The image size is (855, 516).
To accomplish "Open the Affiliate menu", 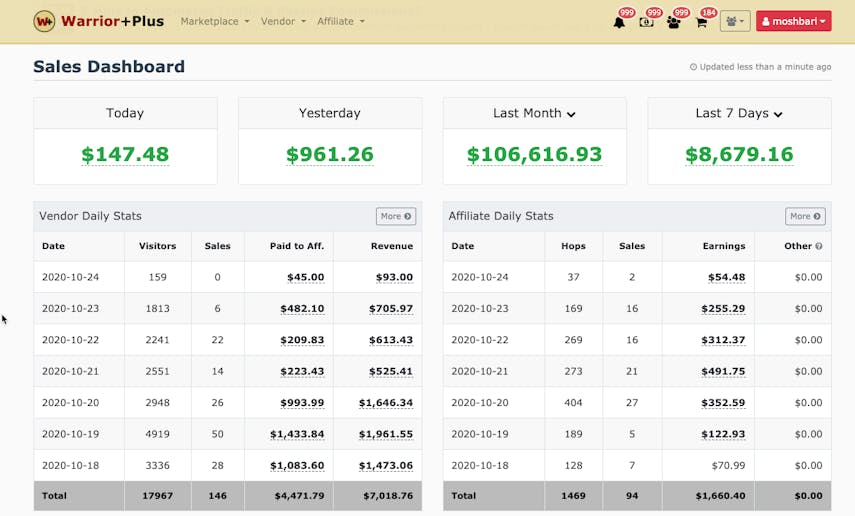I will tap(340, 21).
